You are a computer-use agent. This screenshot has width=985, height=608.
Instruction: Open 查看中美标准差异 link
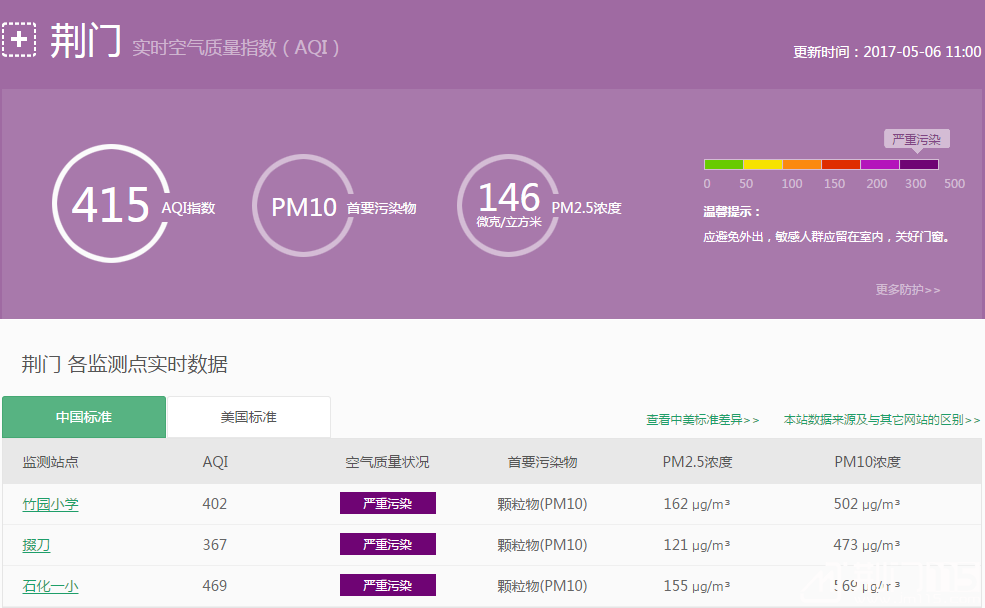click(702, 420)
